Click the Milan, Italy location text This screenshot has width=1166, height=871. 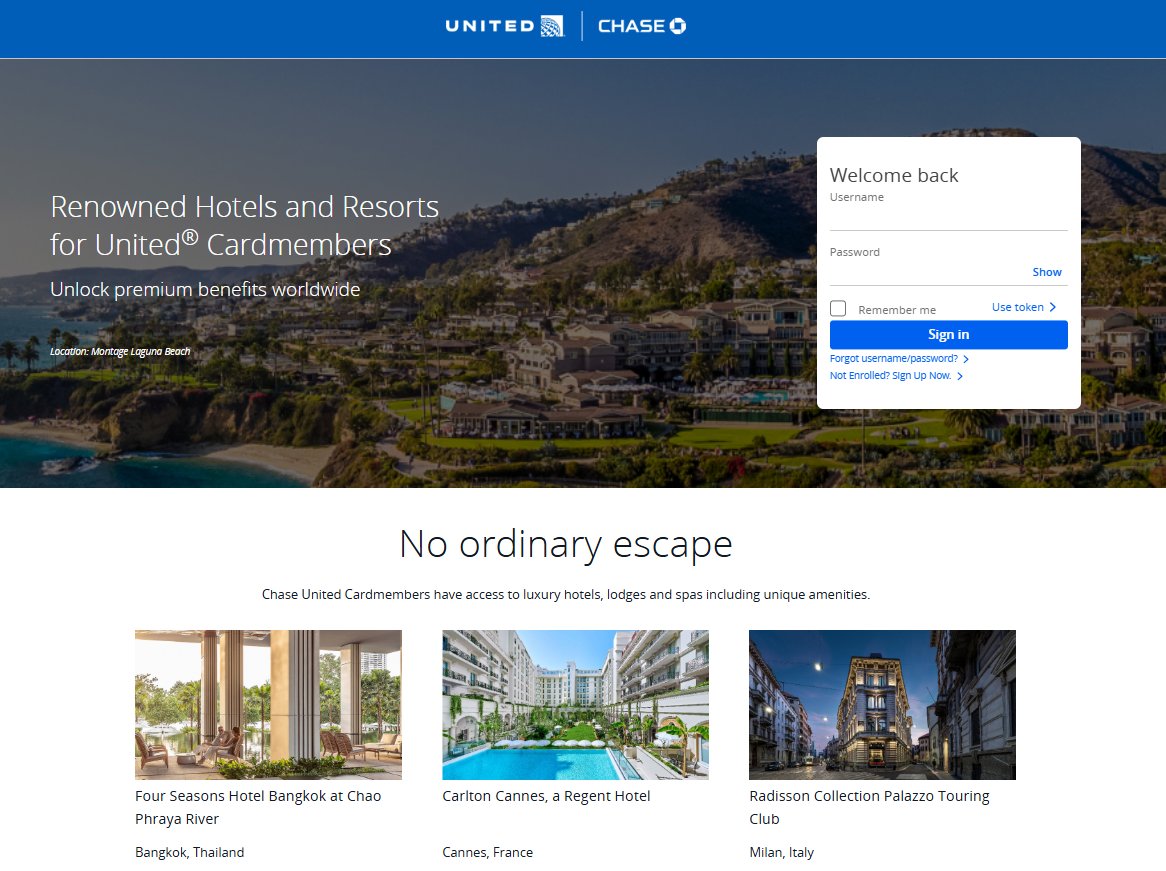782,852
